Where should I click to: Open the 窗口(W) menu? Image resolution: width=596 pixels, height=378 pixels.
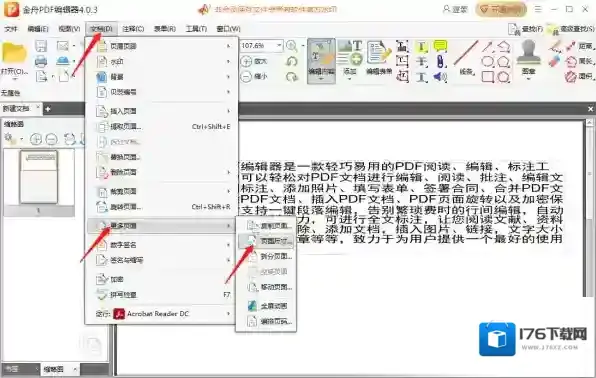[x=228, y=29]
